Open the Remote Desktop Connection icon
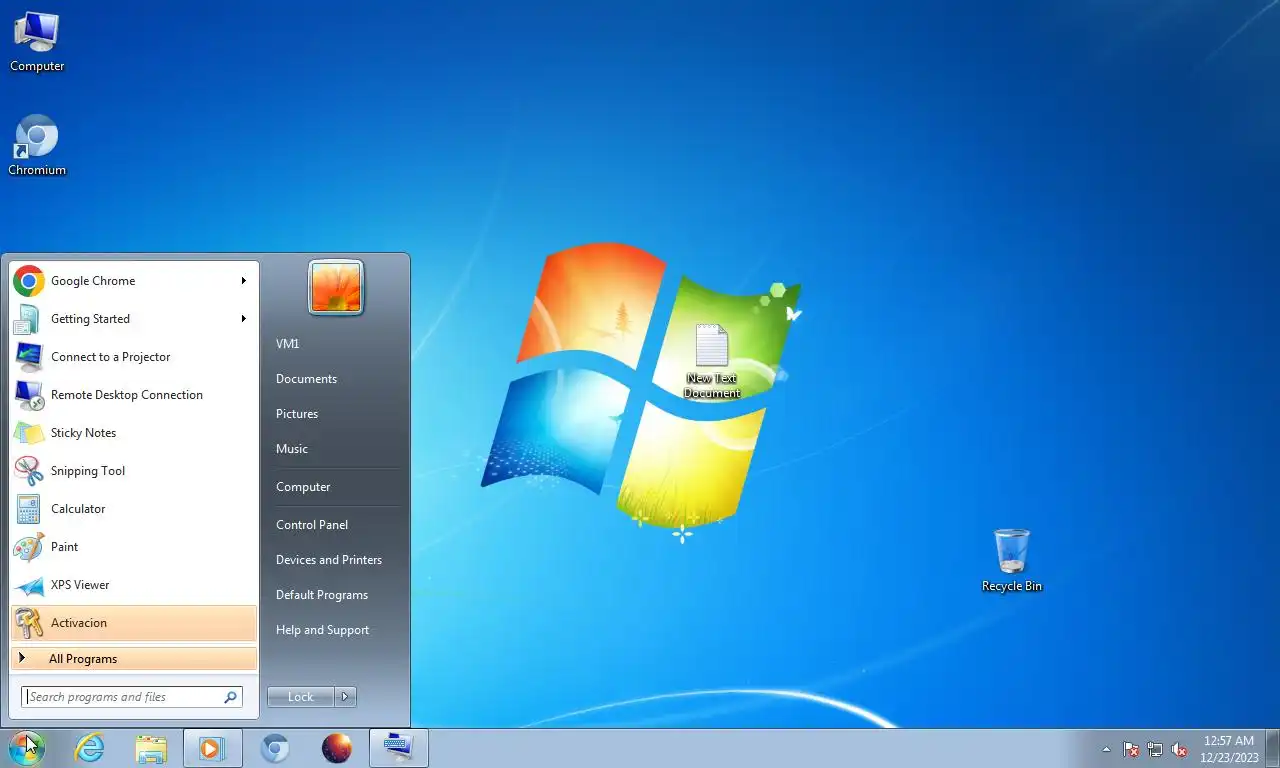The width and height of the screenshot is (1280, 768). click(x=29, y=395)
